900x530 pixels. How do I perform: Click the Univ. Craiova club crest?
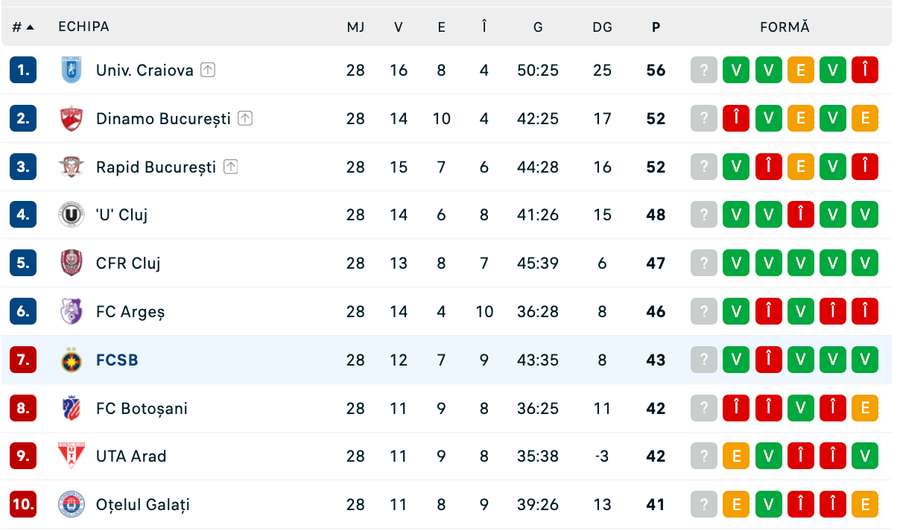click(x=71, y=70)
